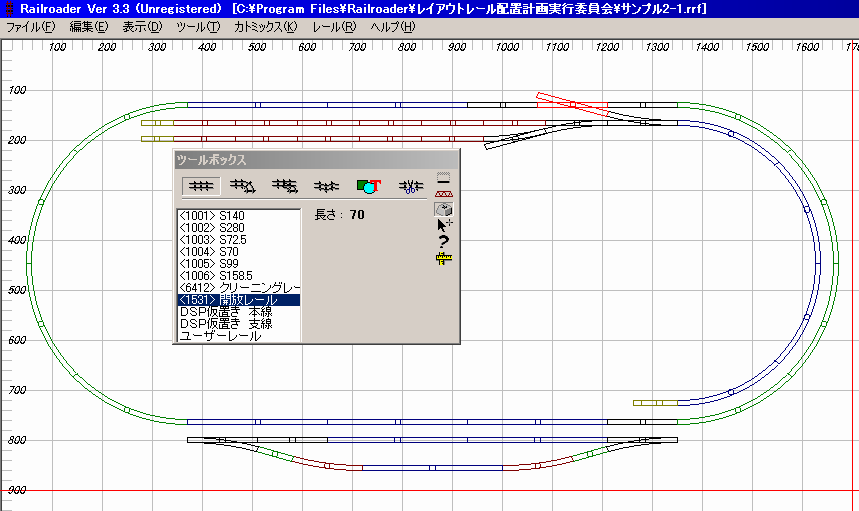Open the レール(R) menu
The height and width of the screenshot is (511, 859).
pyautogui.click(x=334, y=26)
